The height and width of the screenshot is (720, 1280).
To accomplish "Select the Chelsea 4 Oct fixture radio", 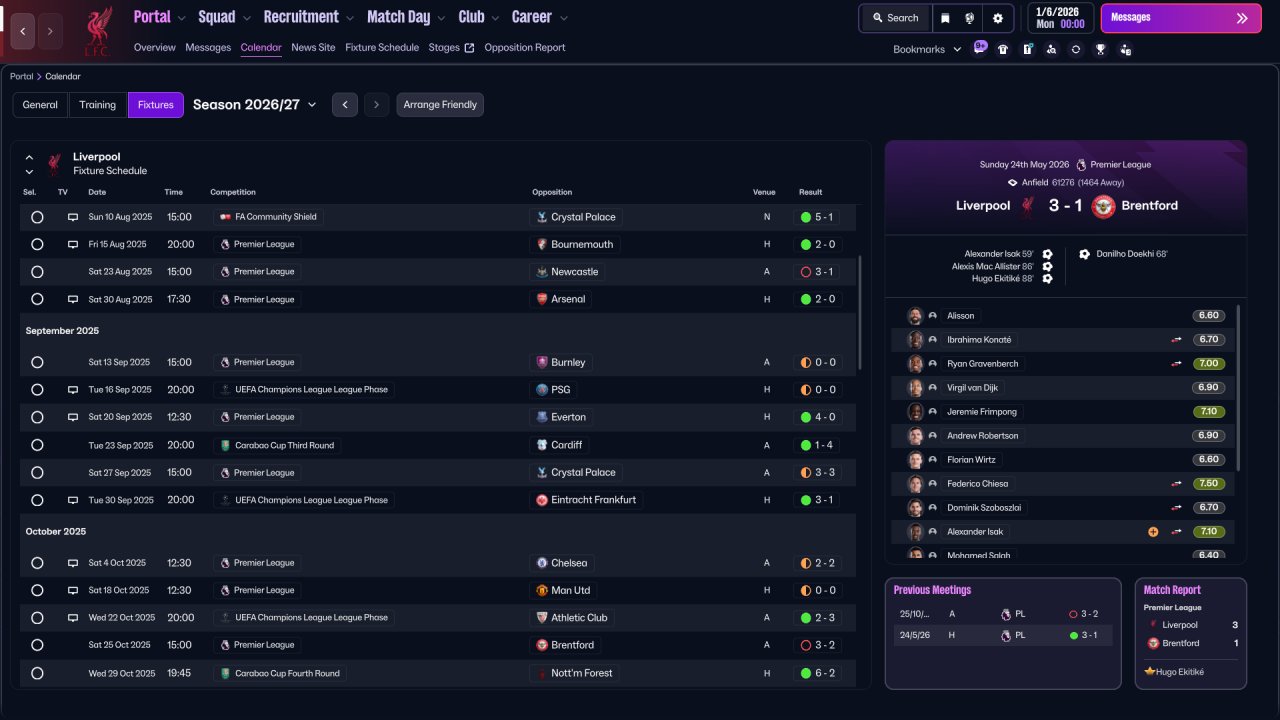I will coord(37,563).
